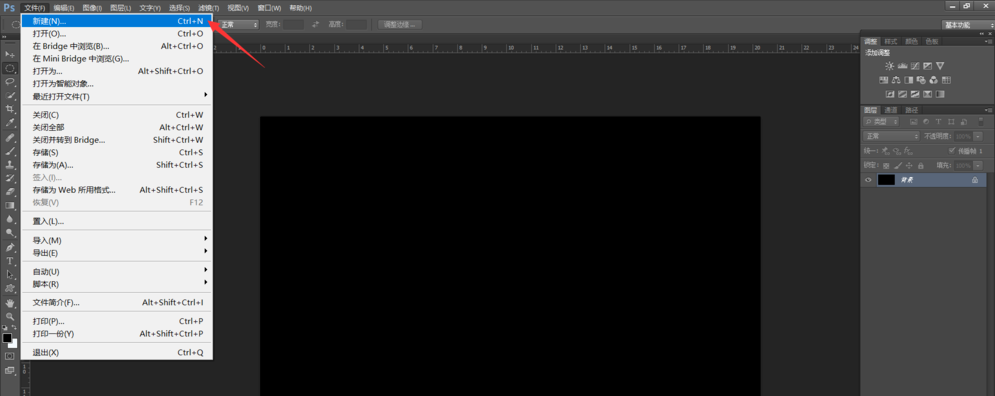
Task: Choose 新建(N)... from File menu
Action: (x=117, y=21)
